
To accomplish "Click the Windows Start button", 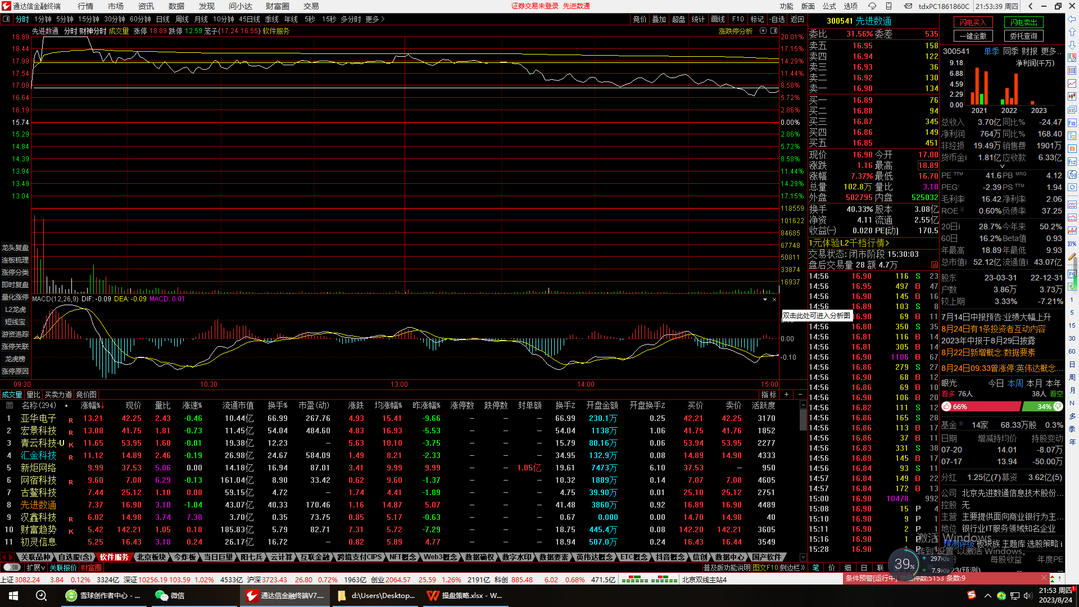I will pos(13,595).
